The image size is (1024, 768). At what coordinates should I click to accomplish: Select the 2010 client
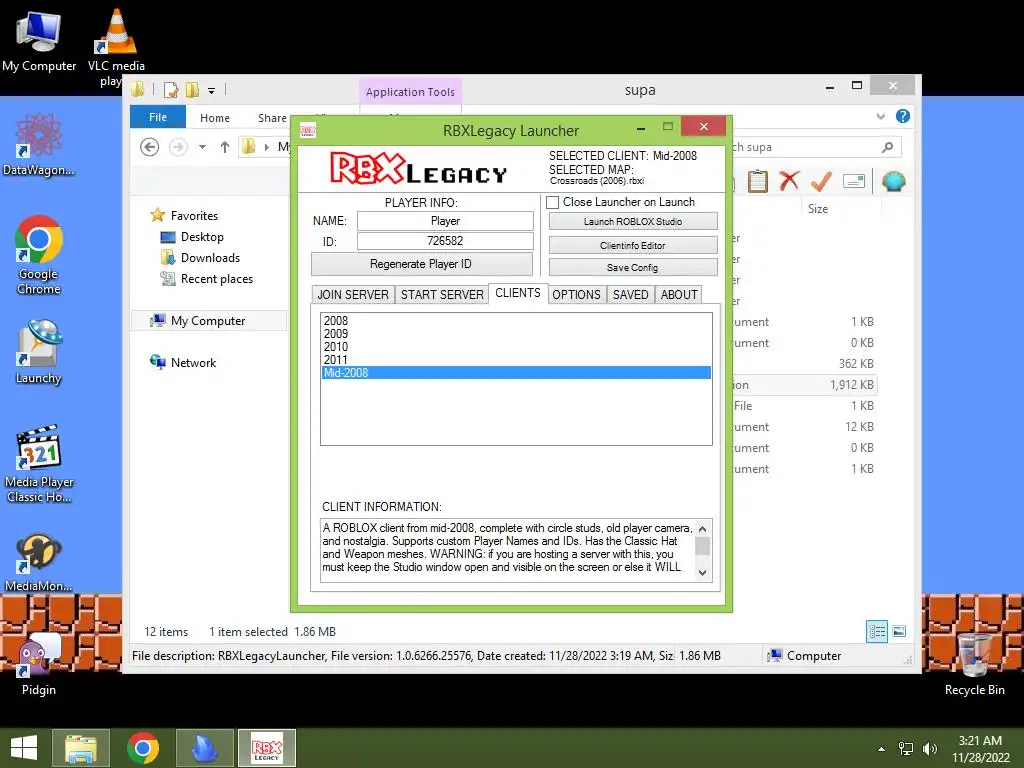coord(516,347)
